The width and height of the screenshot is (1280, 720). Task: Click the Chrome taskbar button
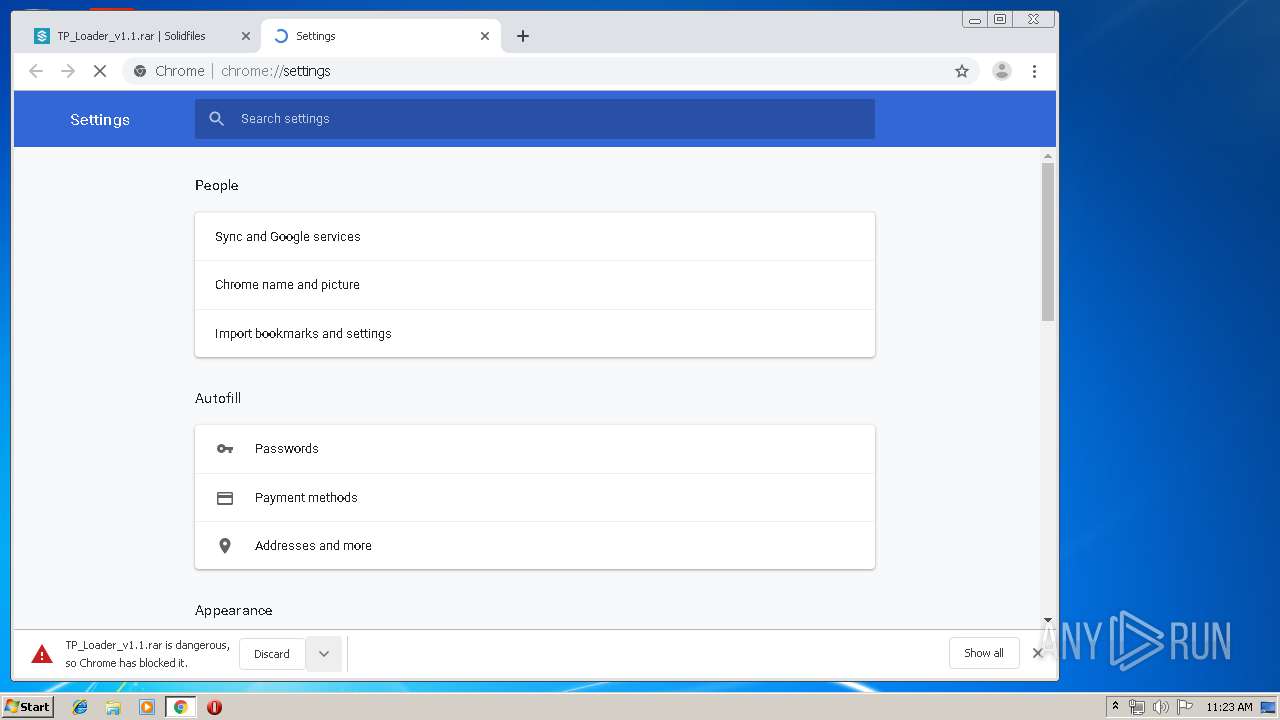point(180,707)
